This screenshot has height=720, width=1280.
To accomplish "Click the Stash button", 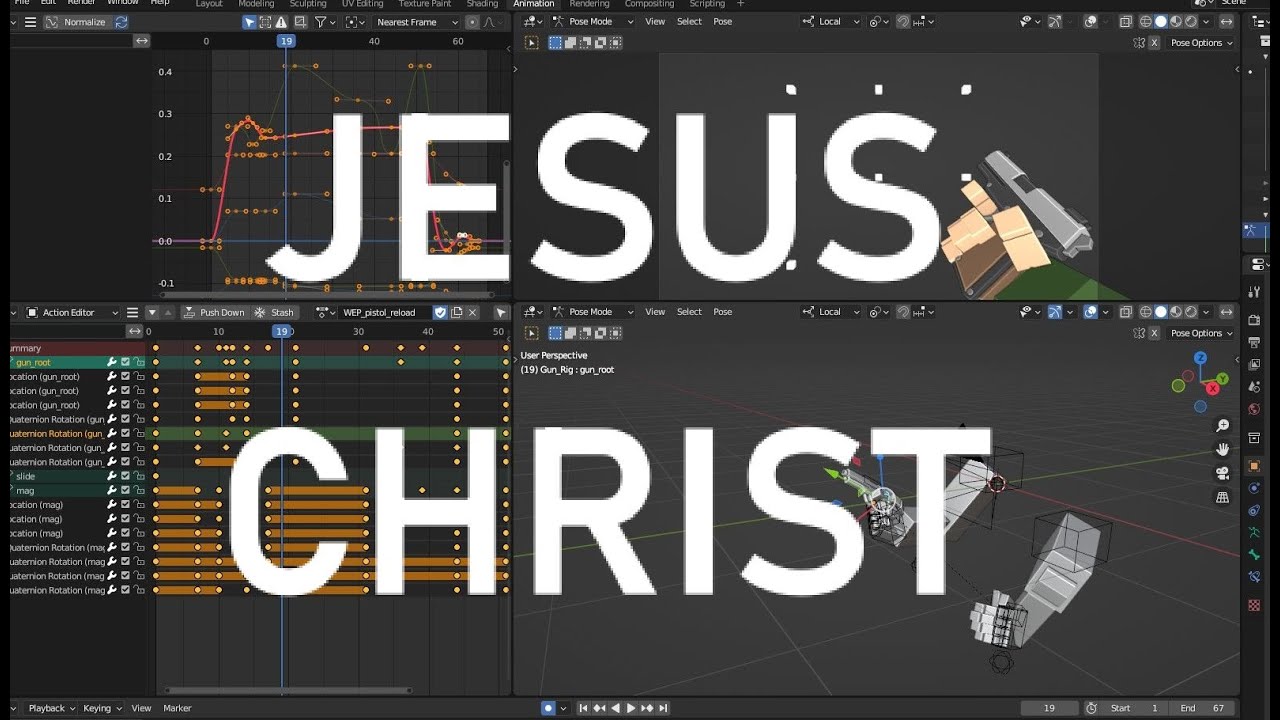I will tap(275, 313).
